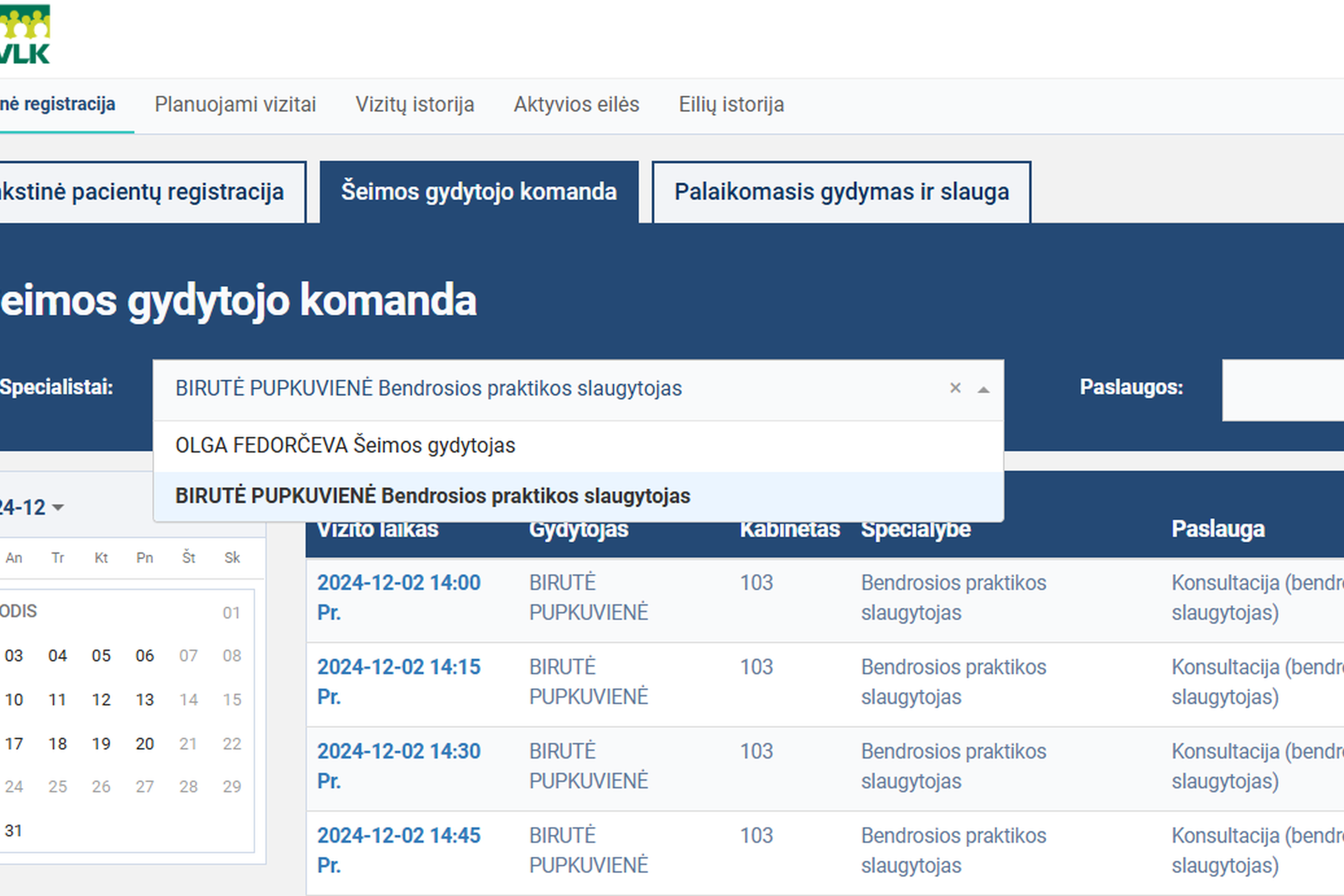Select OLGA FEDORČEVA Šeimos gydytojas option
The image size is (1344, 896).
(578, 446)
